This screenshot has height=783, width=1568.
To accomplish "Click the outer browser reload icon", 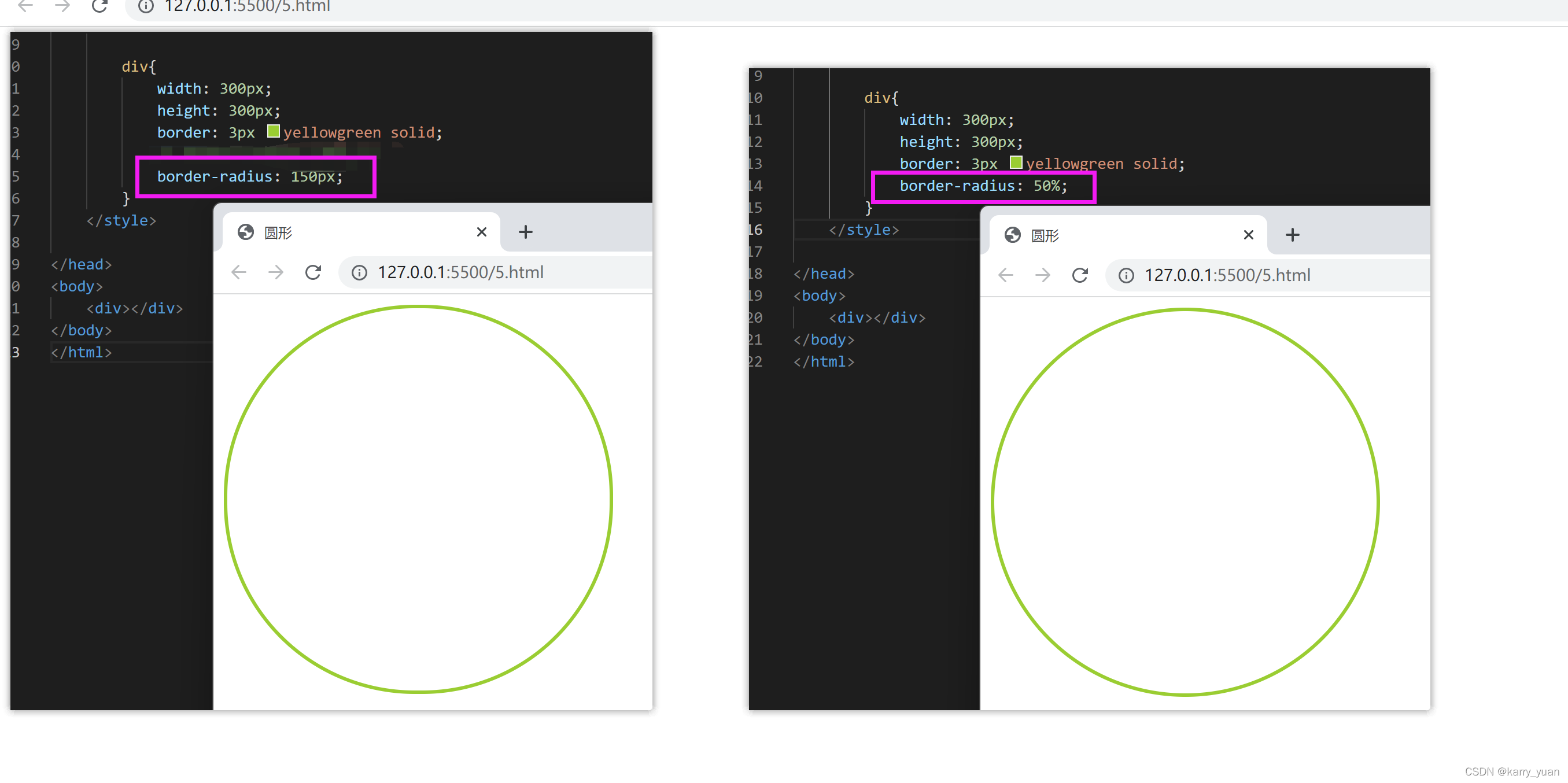I will click(x=99, y=6).
